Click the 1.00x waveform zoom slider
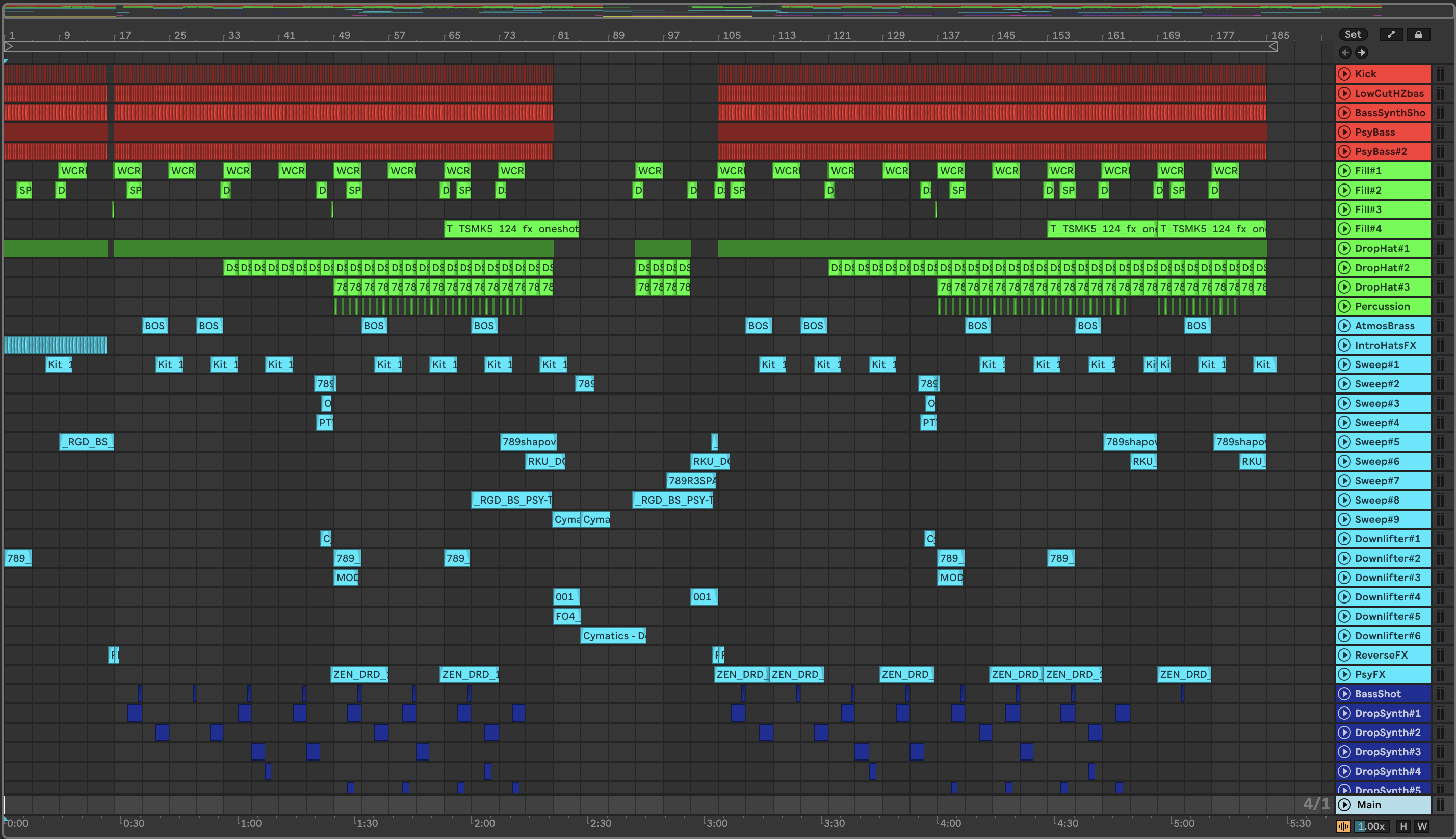Screen dimensions: 1456x839 (x=1371, y=826)
